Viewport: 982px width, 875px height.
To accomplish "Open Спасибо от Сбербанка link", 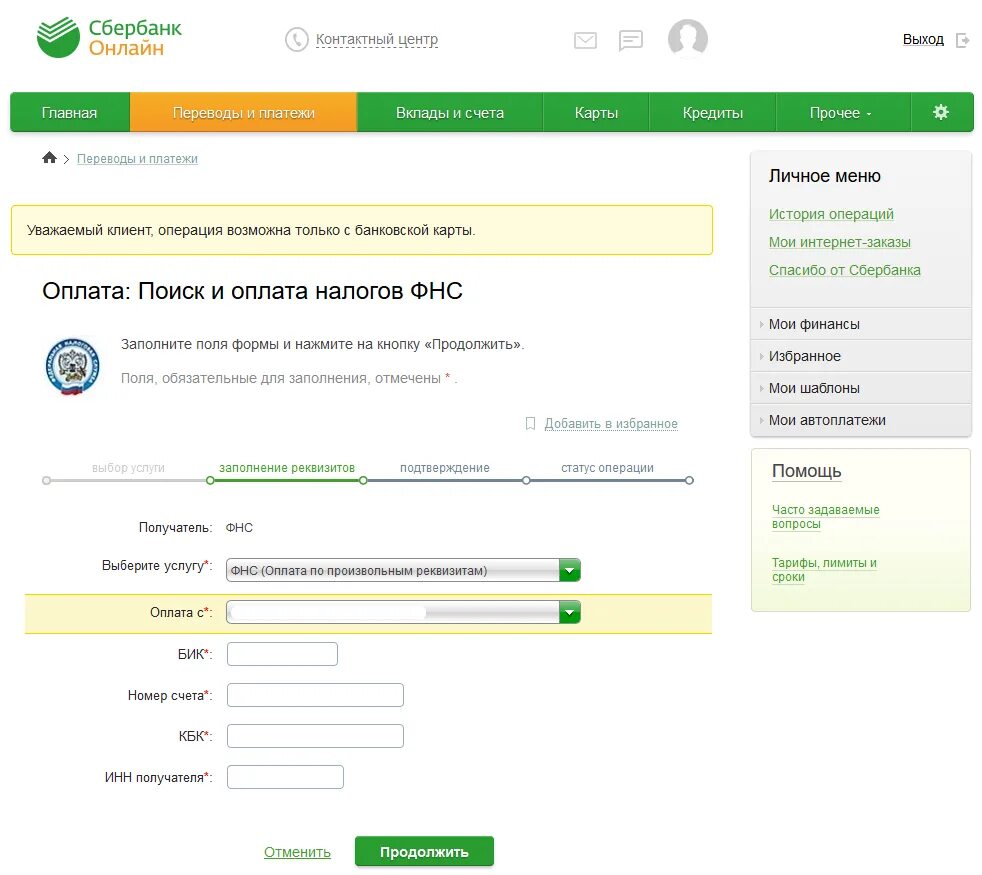I will pos(845,271).
